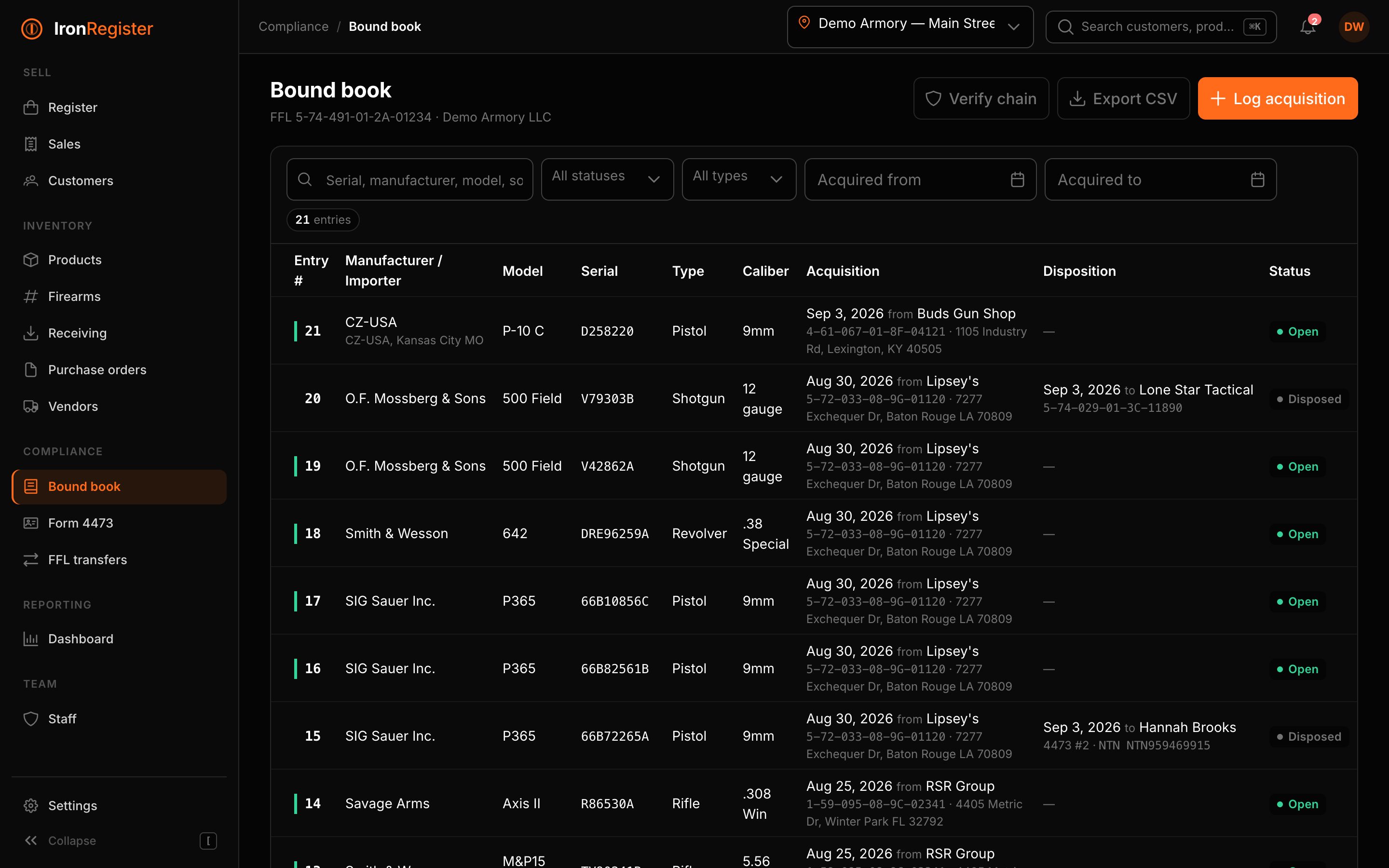Click CZ-USA manufacturer in entry 21
The image size is (1389, 868).
tap(371, 322)
